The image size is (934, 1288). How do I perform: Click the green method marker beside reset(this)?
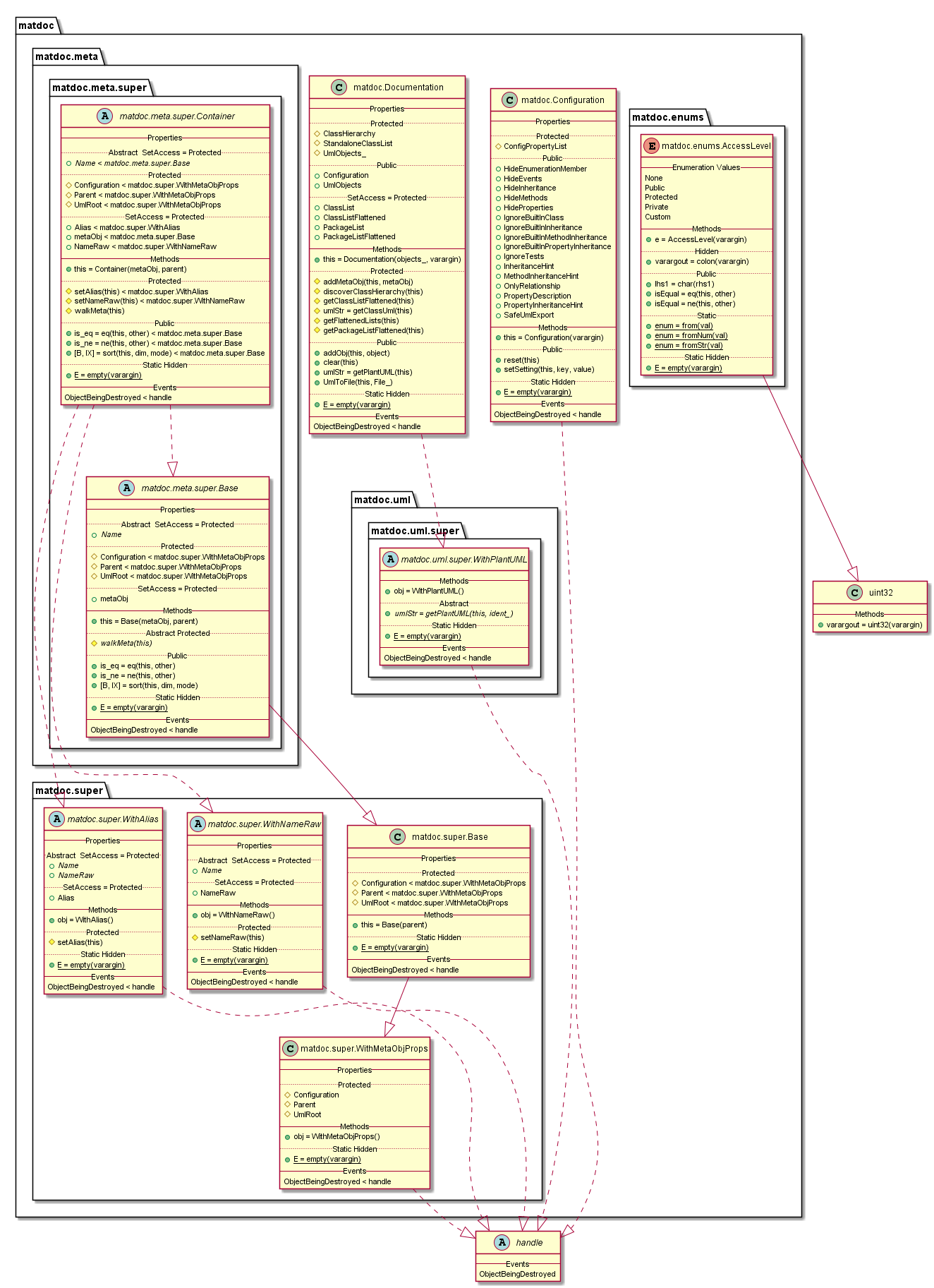click(498, 360)
